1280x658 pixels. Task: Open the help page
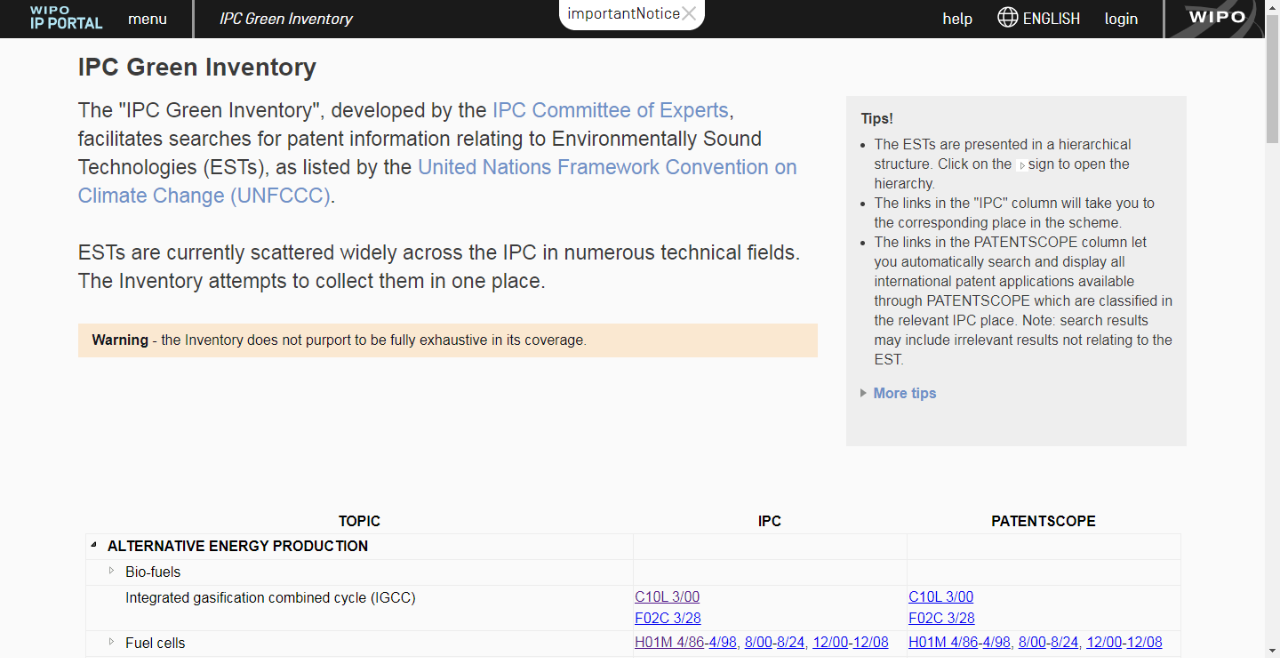[957, 19]
